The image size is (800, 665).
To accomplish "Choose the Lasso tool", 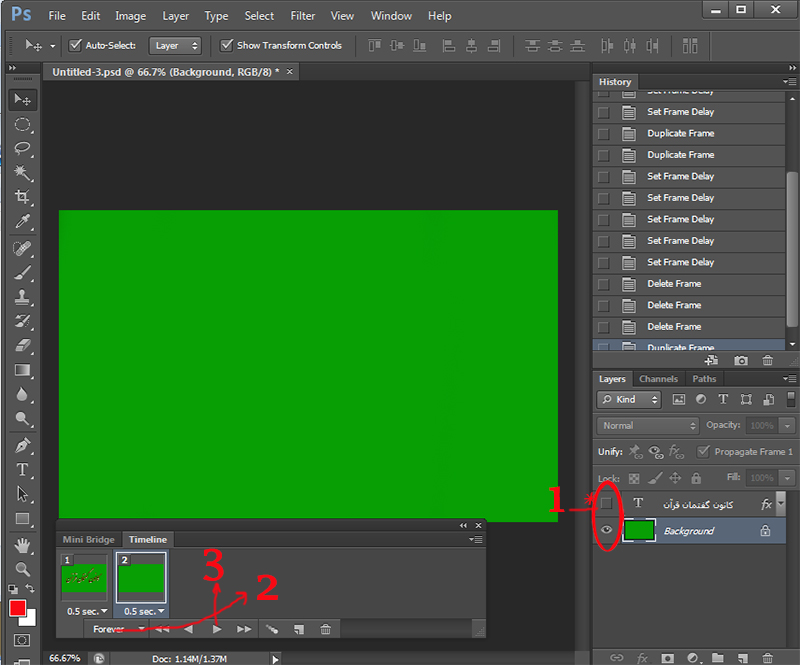I will [x=22, y=148].
